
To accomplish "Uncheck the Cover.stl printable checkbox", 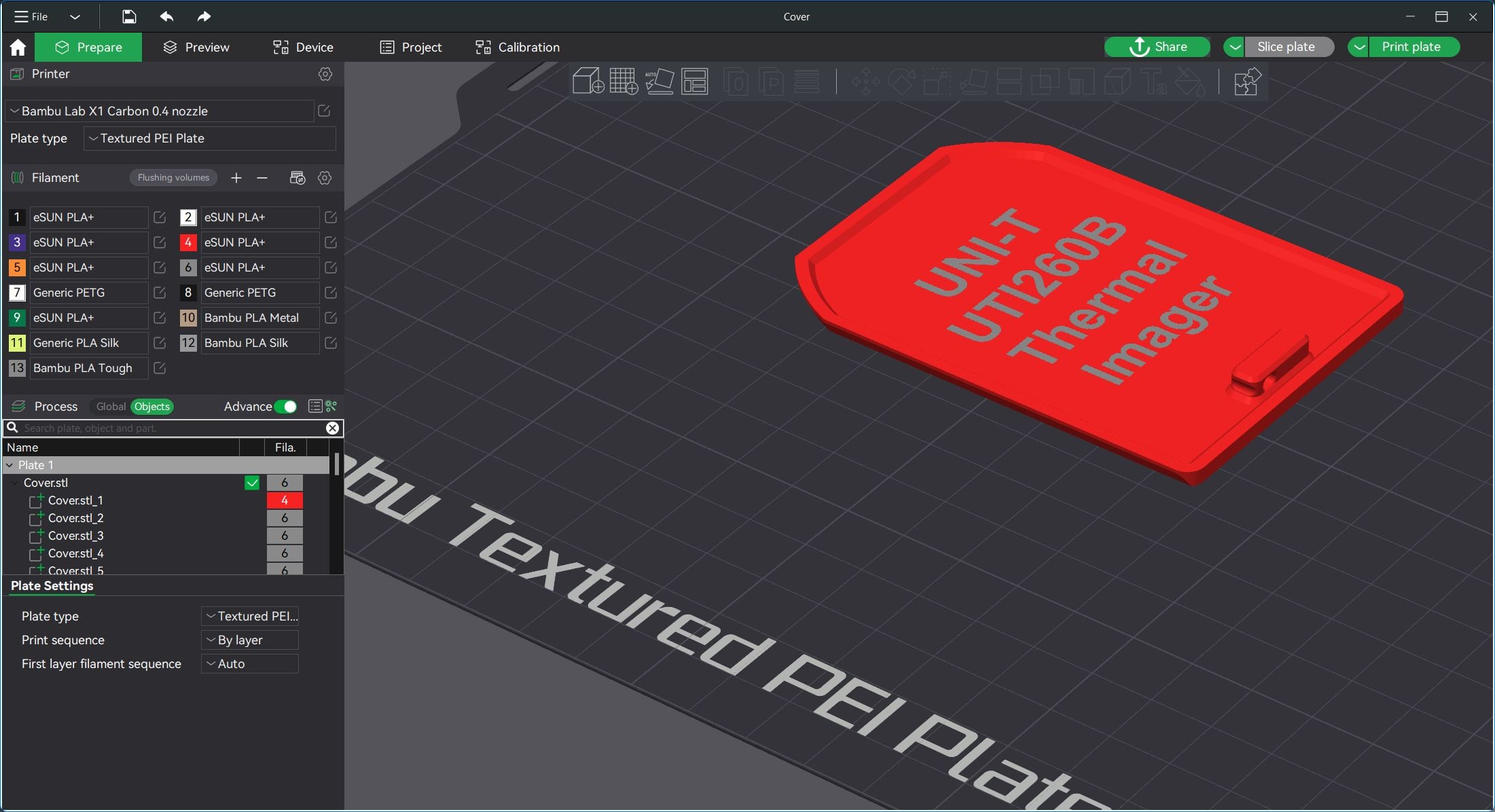I will coord(252,483).
